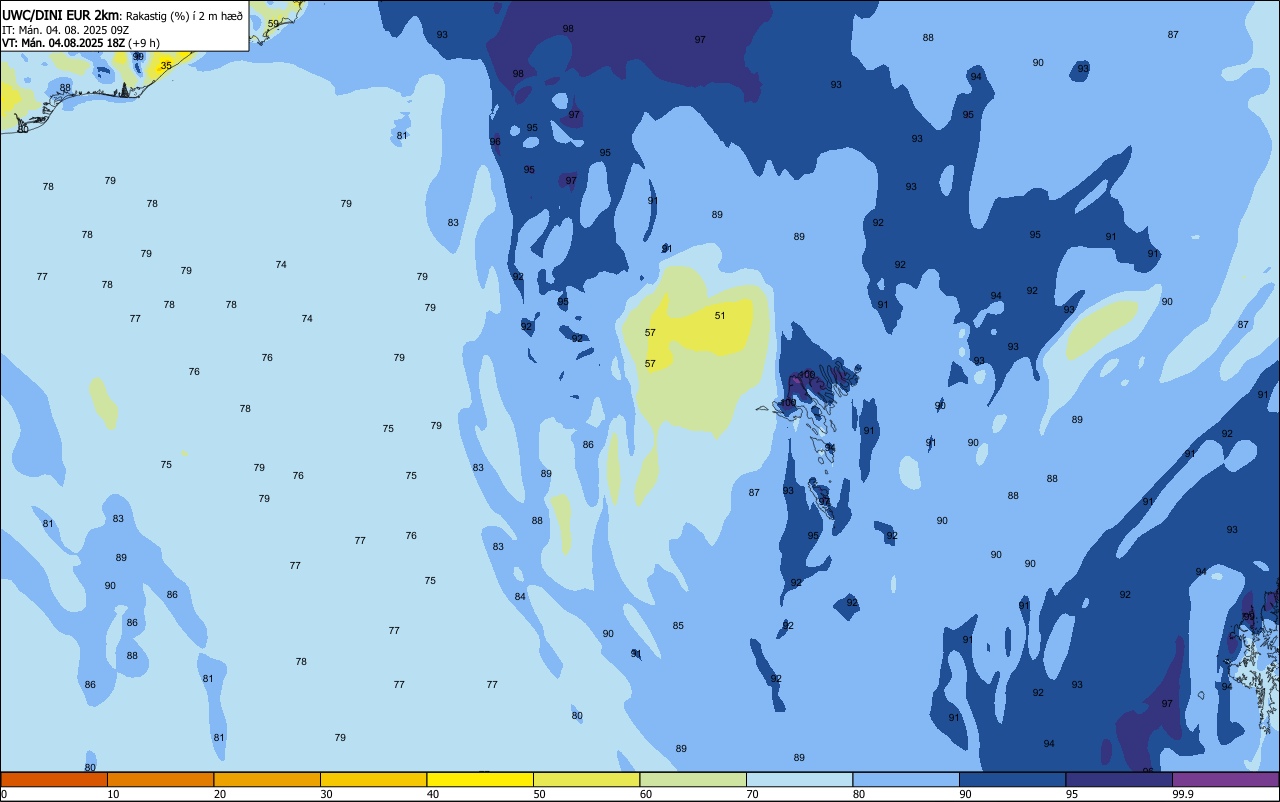Click the "UWC/DINI EUR 2km" title text
Image resolution: width=1280 pixels, height=802 pixels.
coord(61,15)
